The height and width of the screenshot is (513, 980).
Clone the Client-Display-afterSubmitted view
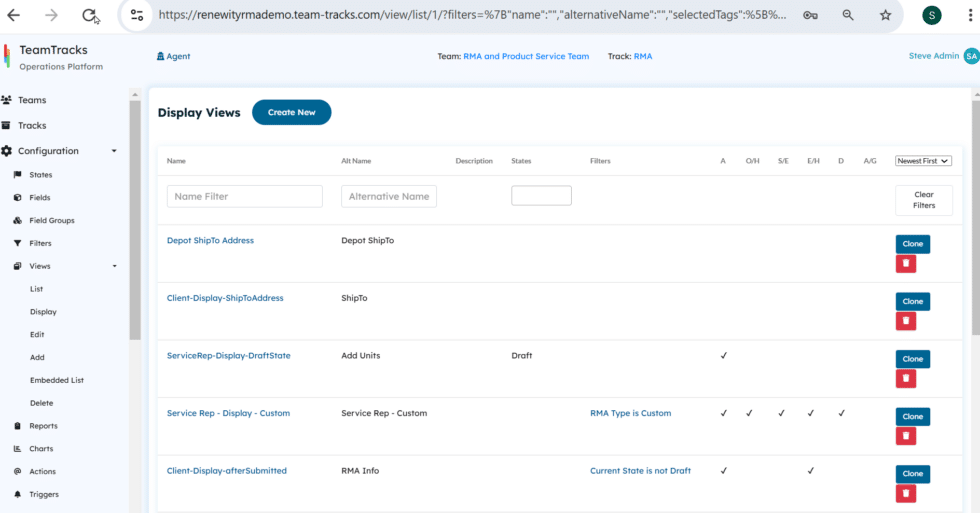912,474
